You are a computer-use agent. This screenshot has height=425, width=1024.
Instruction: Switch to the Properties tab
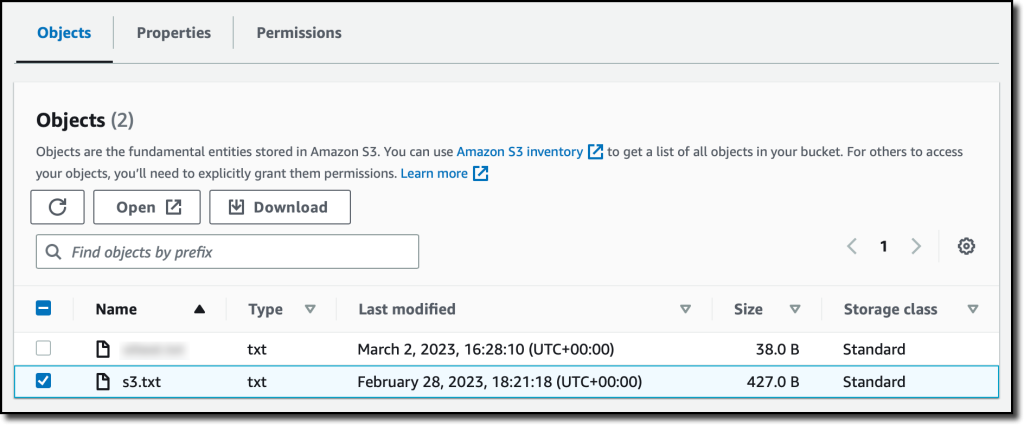coord(174,33)
